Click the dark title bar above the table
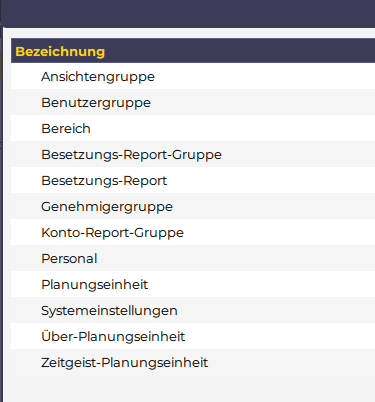Screen dimensions: 375x402 tap(188, 13)
